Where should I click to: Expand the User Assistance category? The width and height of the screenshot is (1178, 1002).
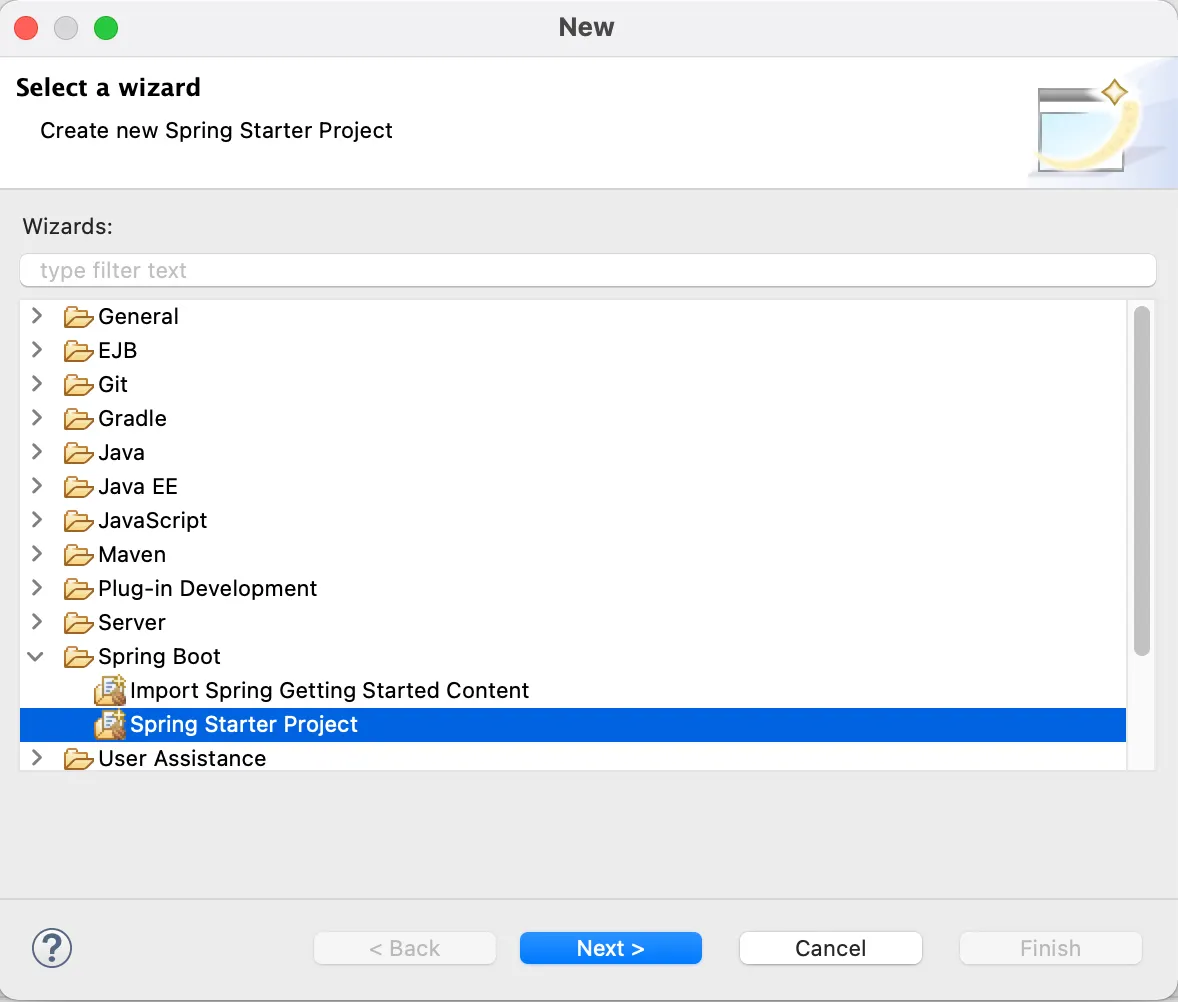coord(36,757)
